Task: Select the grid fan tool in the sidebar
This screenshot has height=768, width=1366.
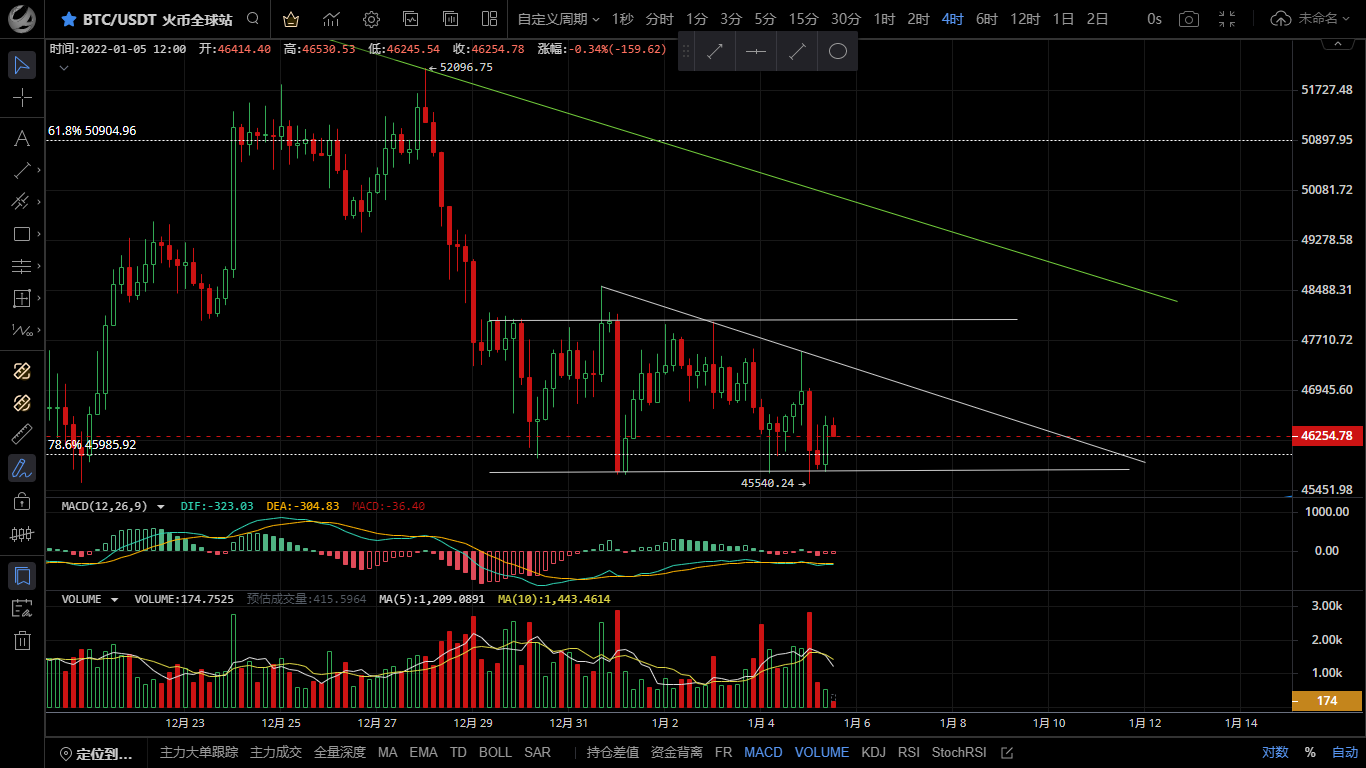Action: click(22, 298)
